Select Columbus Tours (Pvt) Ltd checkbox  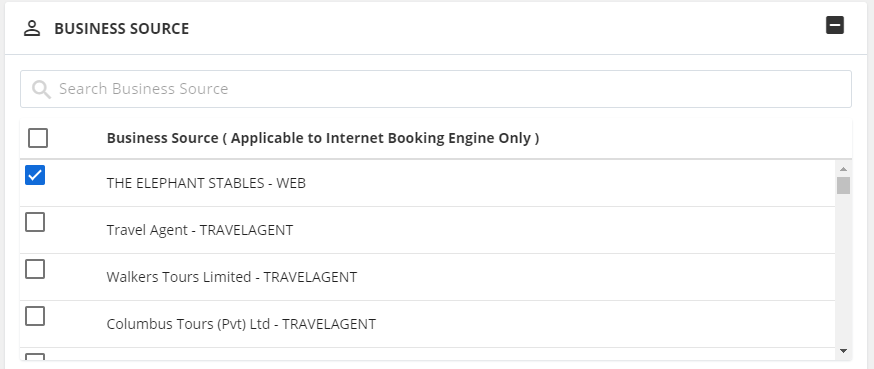(35, 316)
